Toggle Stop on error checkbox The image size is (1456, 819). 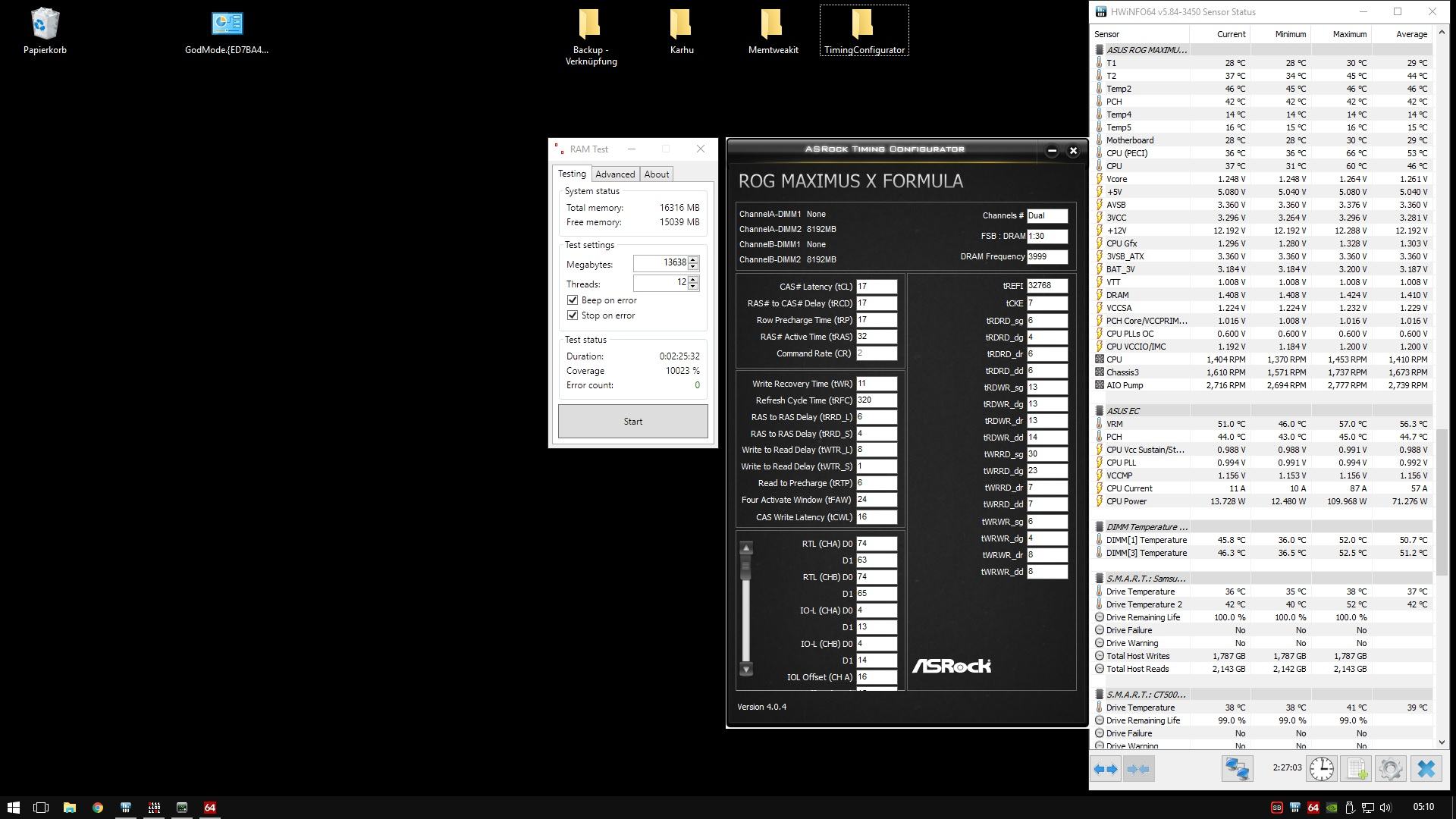pyautogui.click(x=573, y=315)
